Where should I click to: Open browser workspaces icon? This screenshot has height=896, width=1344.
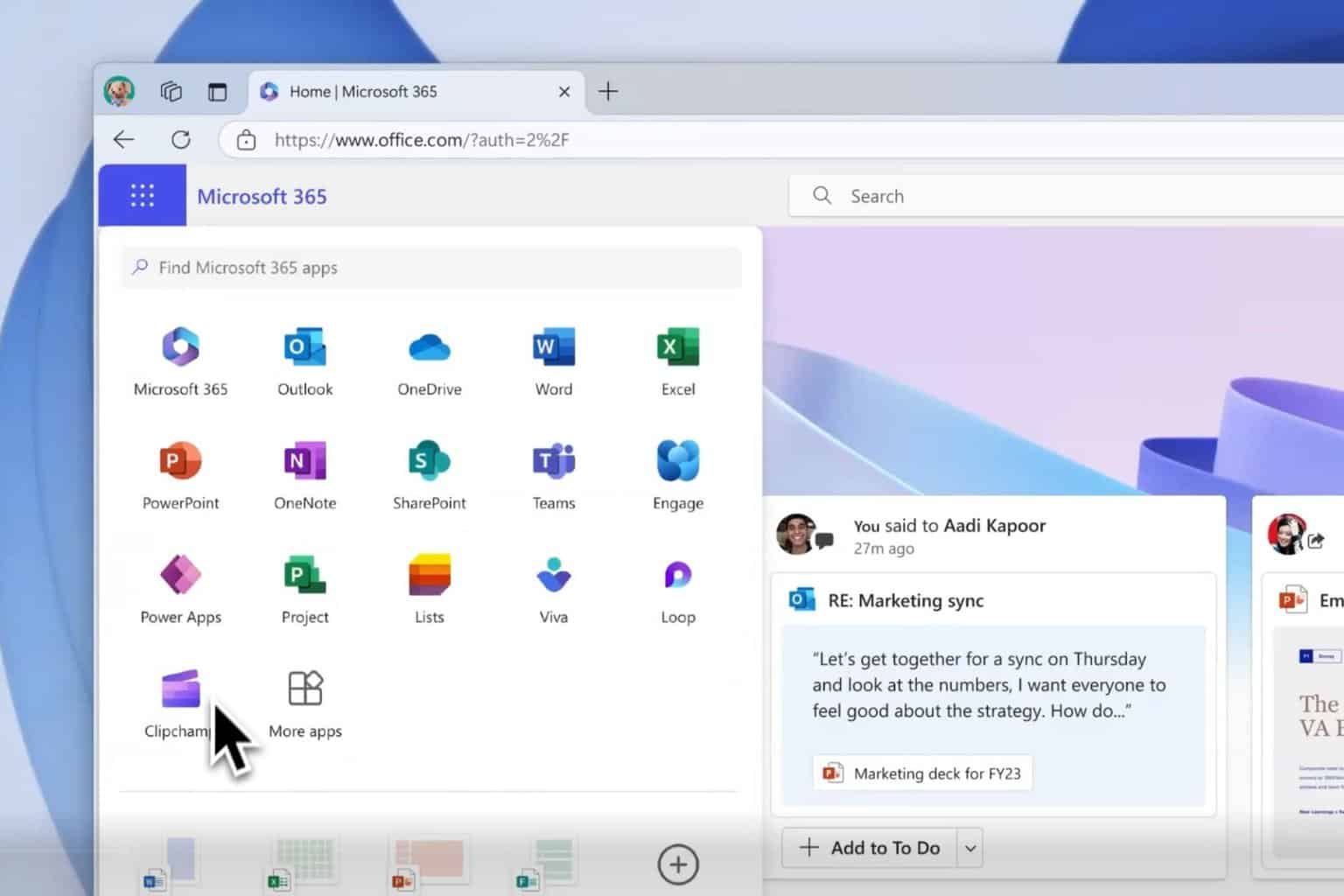point(171,91)
